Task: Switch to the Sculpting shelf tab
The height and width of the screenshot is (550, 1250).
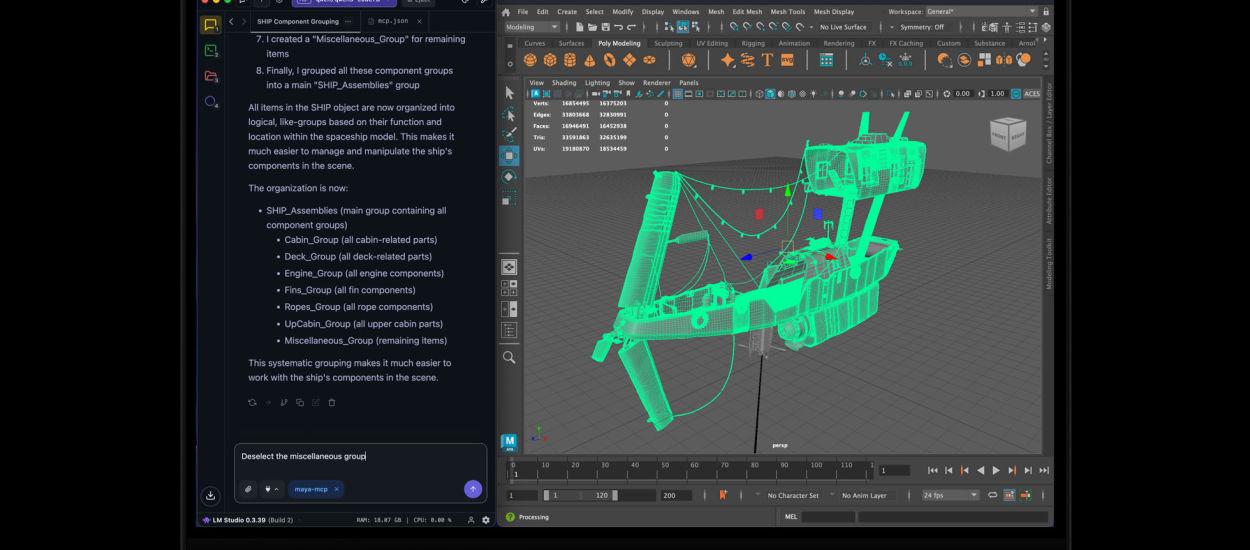Action: (x=668, y=43)
